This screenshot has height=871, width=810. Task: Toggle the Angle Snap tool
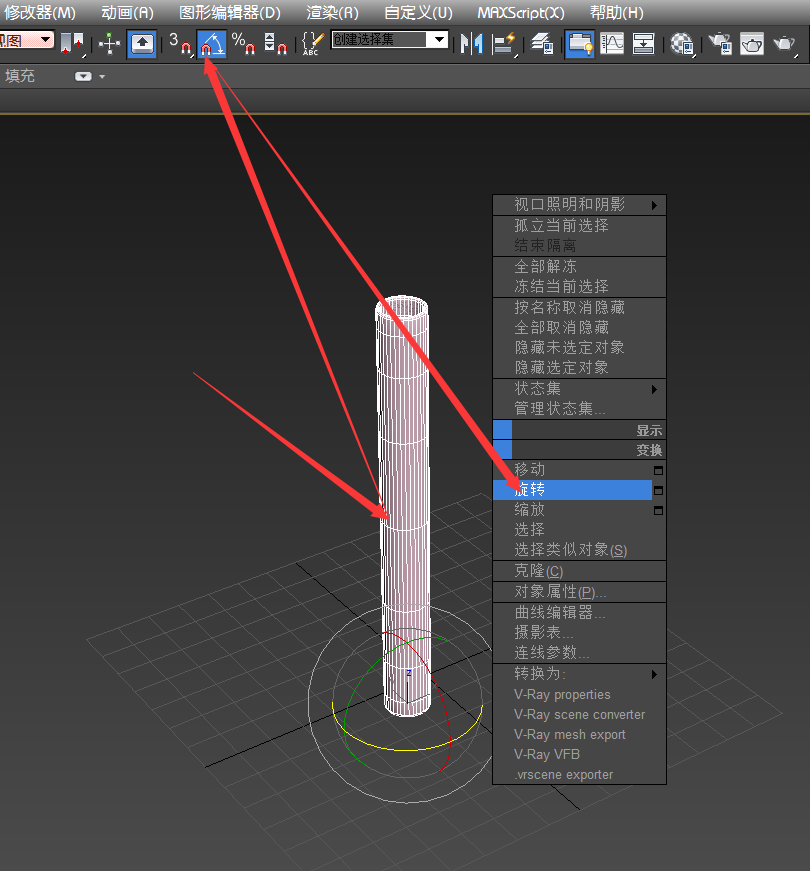click(x=211, y=44)
